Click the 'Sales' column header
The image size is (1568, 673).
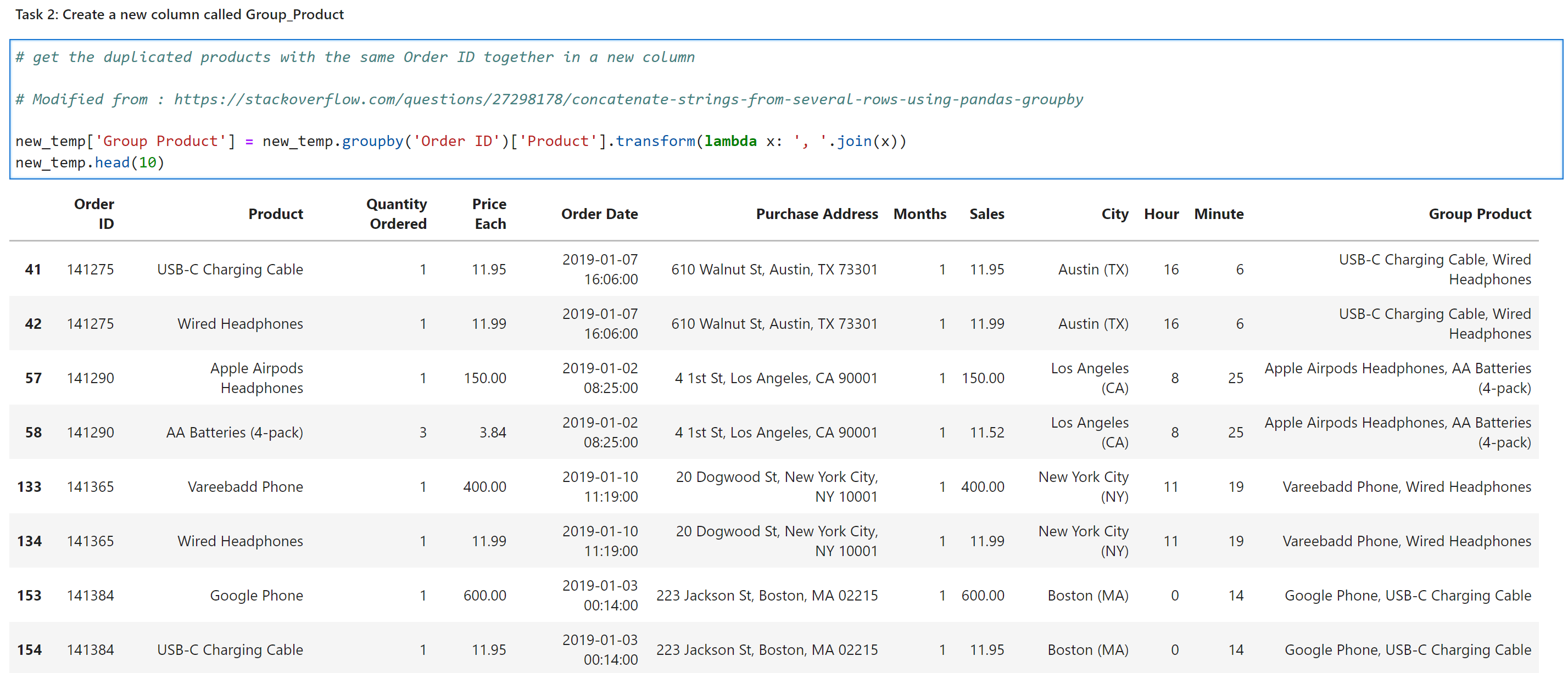[x=987, y=214]
